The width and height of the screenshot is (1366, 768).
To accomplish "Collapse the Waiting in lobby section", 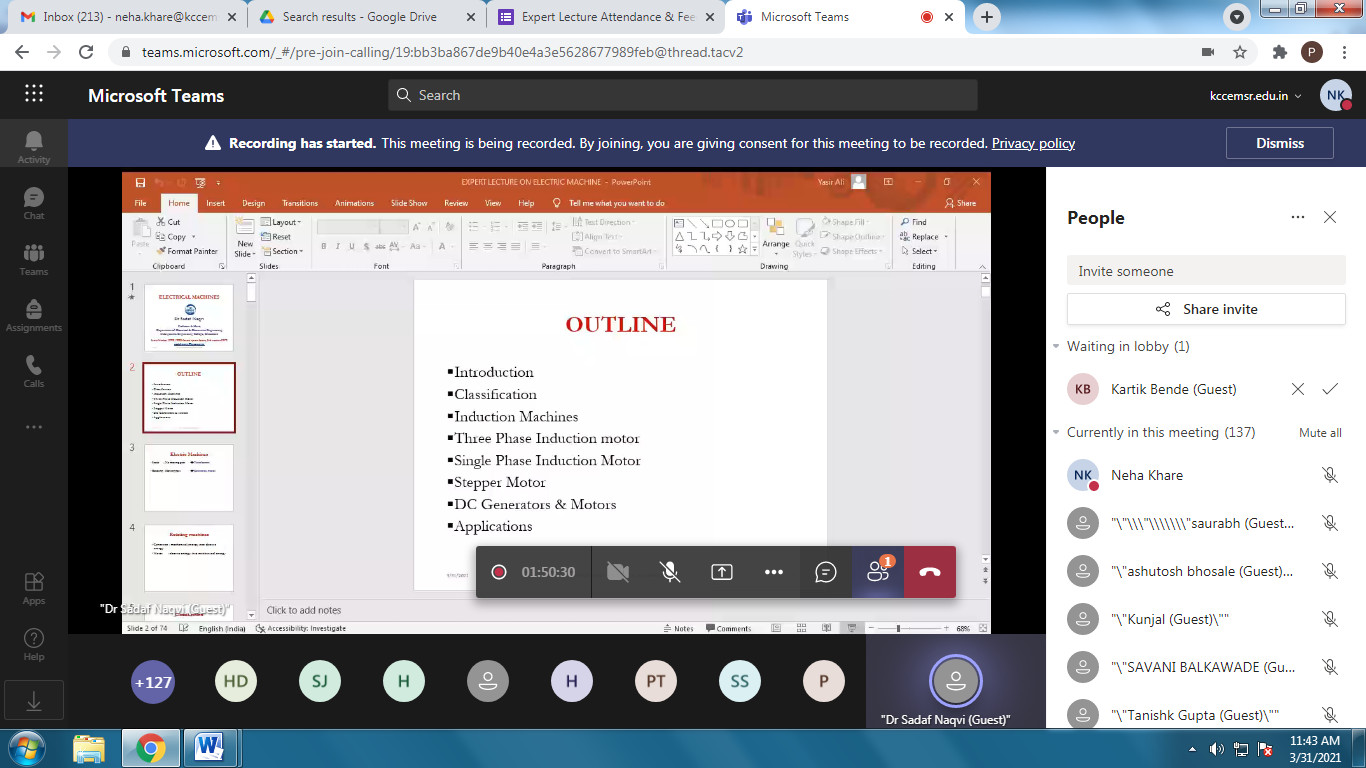I will 1057,347.
